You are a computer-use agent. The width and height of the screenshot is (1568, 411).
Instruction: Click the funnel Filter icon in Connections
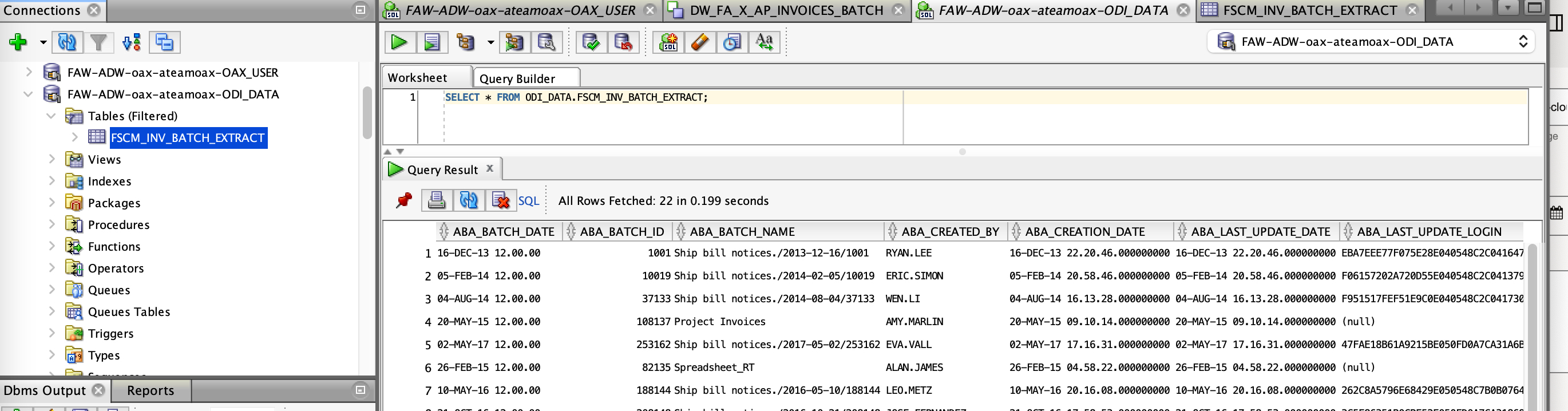[98, 42]
